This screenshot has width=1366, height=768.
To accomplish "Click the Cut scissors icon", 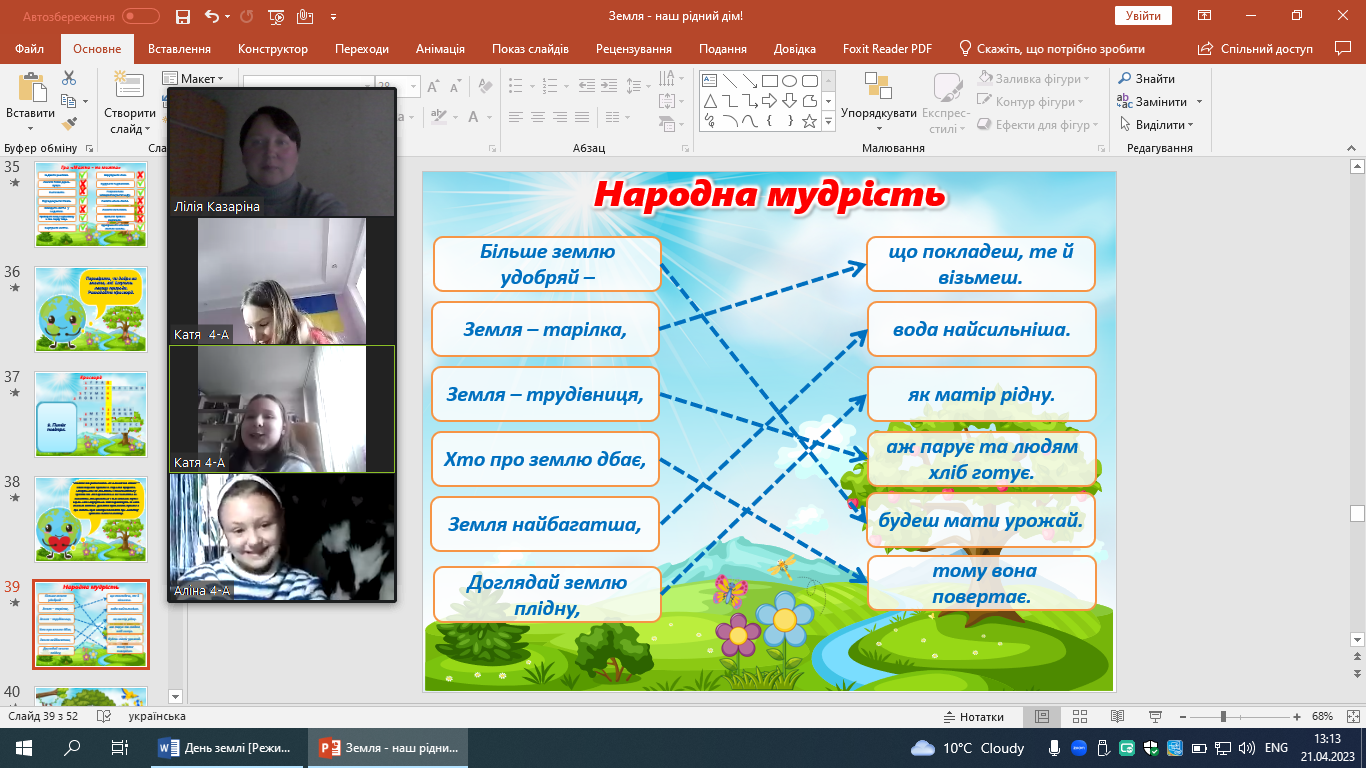I will click(x=69, y=78).
